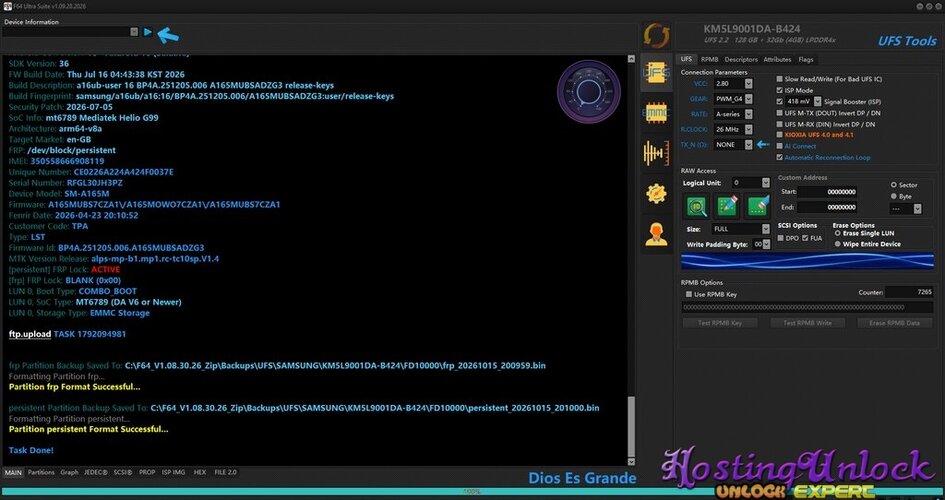The height and width of the screenshot is (500, 945).
Task: Click the Test RPMB Key button
Action: pos(720,323)
